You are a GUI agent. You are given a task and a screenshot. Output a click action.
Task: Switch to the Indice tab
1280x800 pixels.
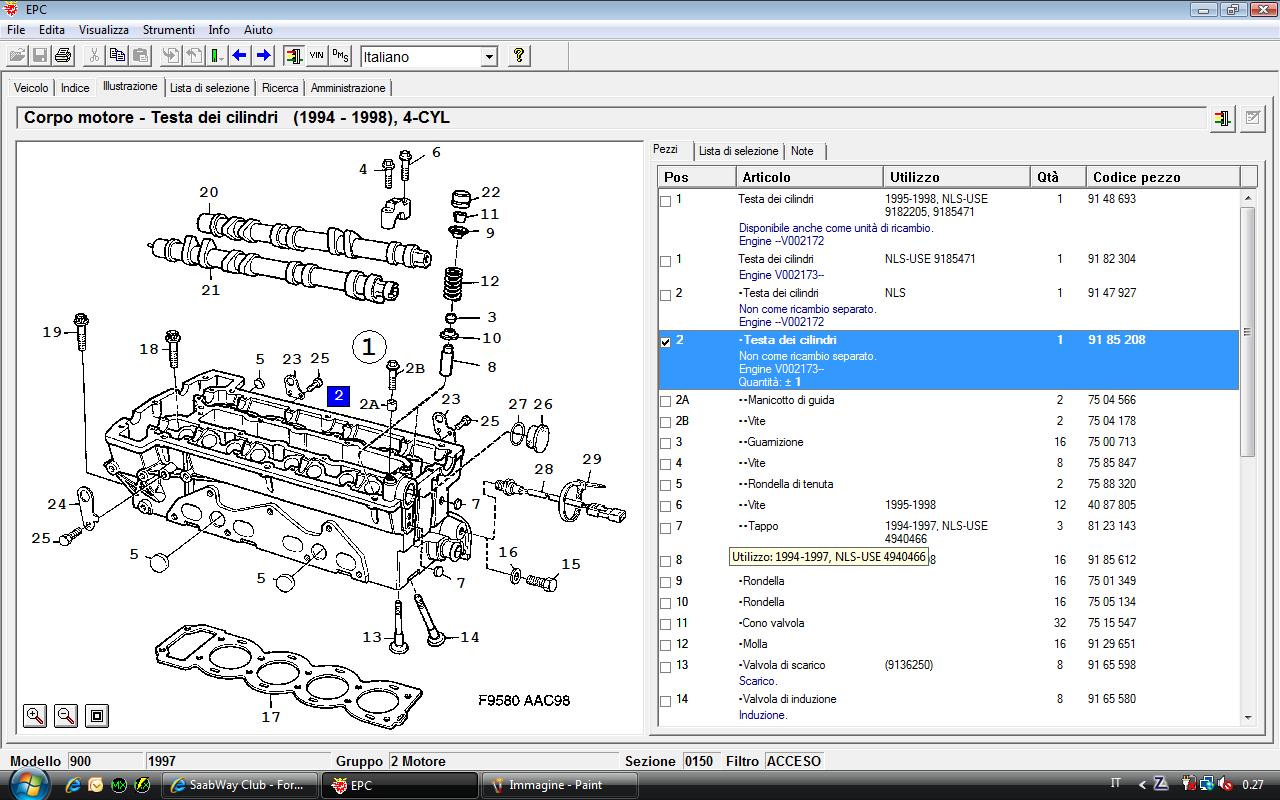click(x=75, y=88)
